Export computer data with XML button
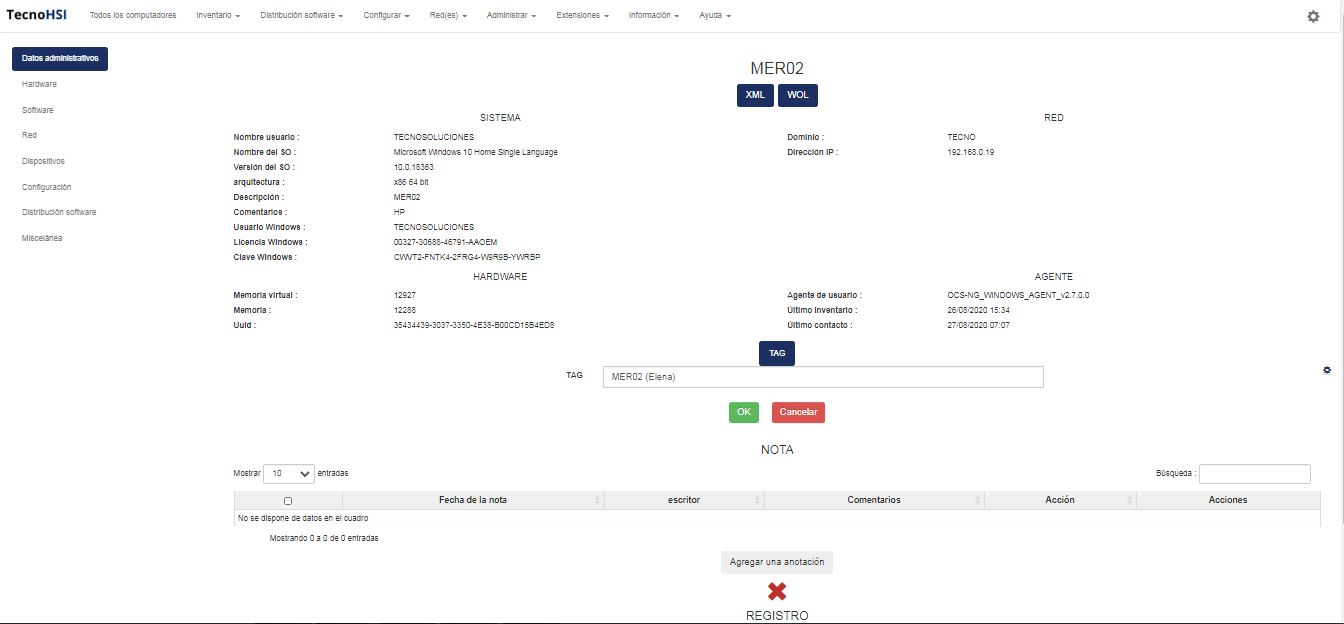This screenshot has width=1344, height=624. pyautogui.click(x=755, y=95)
